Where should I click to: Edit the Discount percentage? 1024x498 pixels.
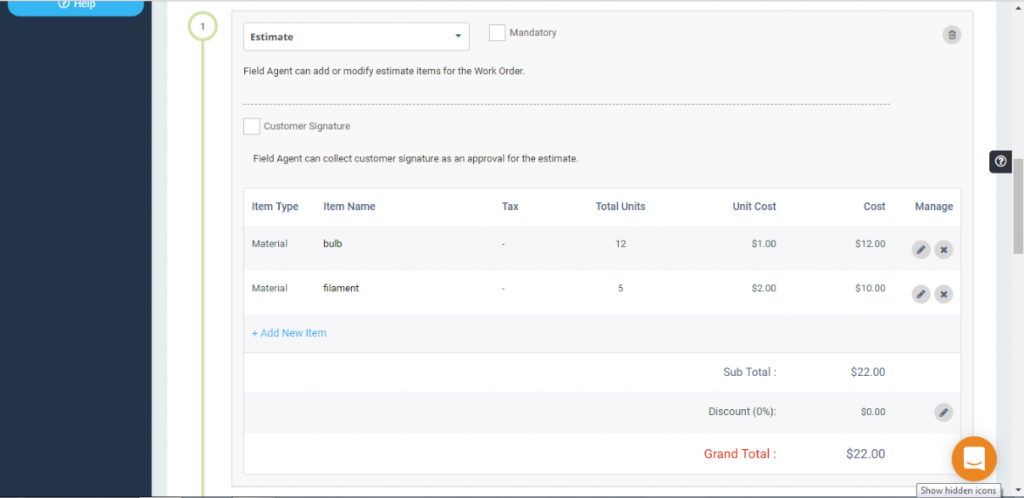[944, 412]
